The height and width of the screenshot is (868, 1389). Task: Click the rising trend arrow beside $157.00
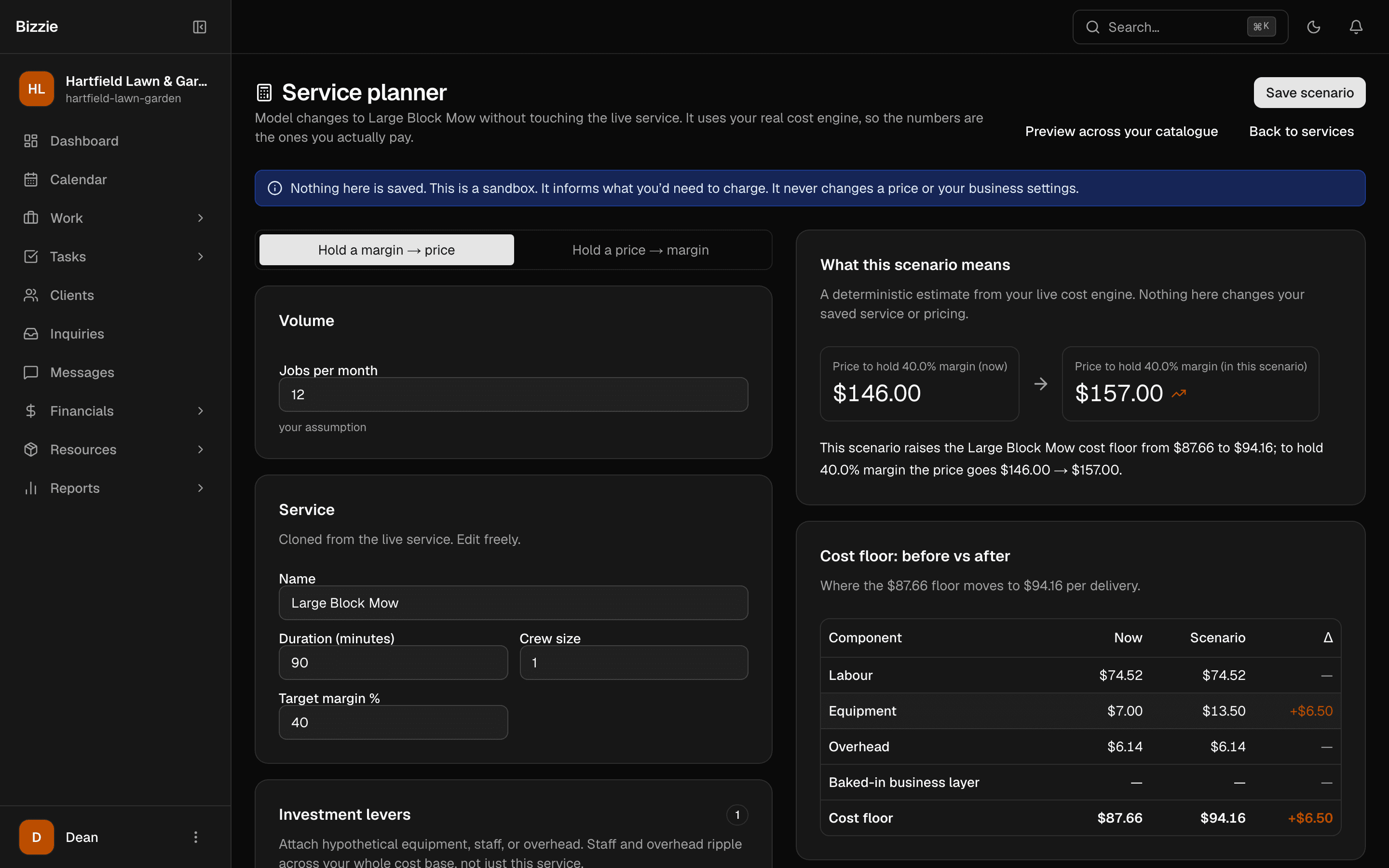point(1179,394)
